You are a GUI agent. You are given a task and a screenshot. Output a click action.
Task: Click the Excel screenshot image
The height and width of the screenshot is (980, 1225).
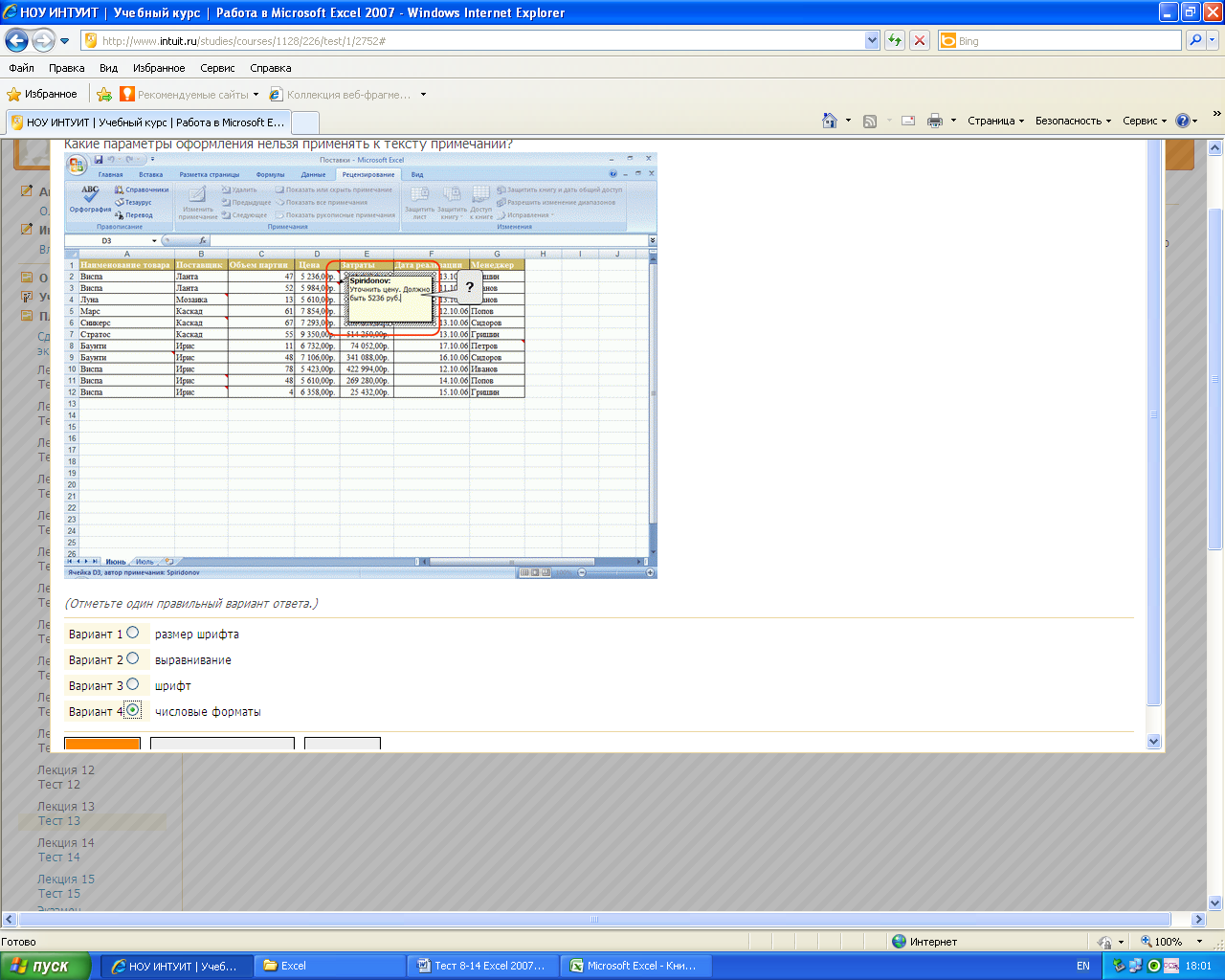pos(361,365)
